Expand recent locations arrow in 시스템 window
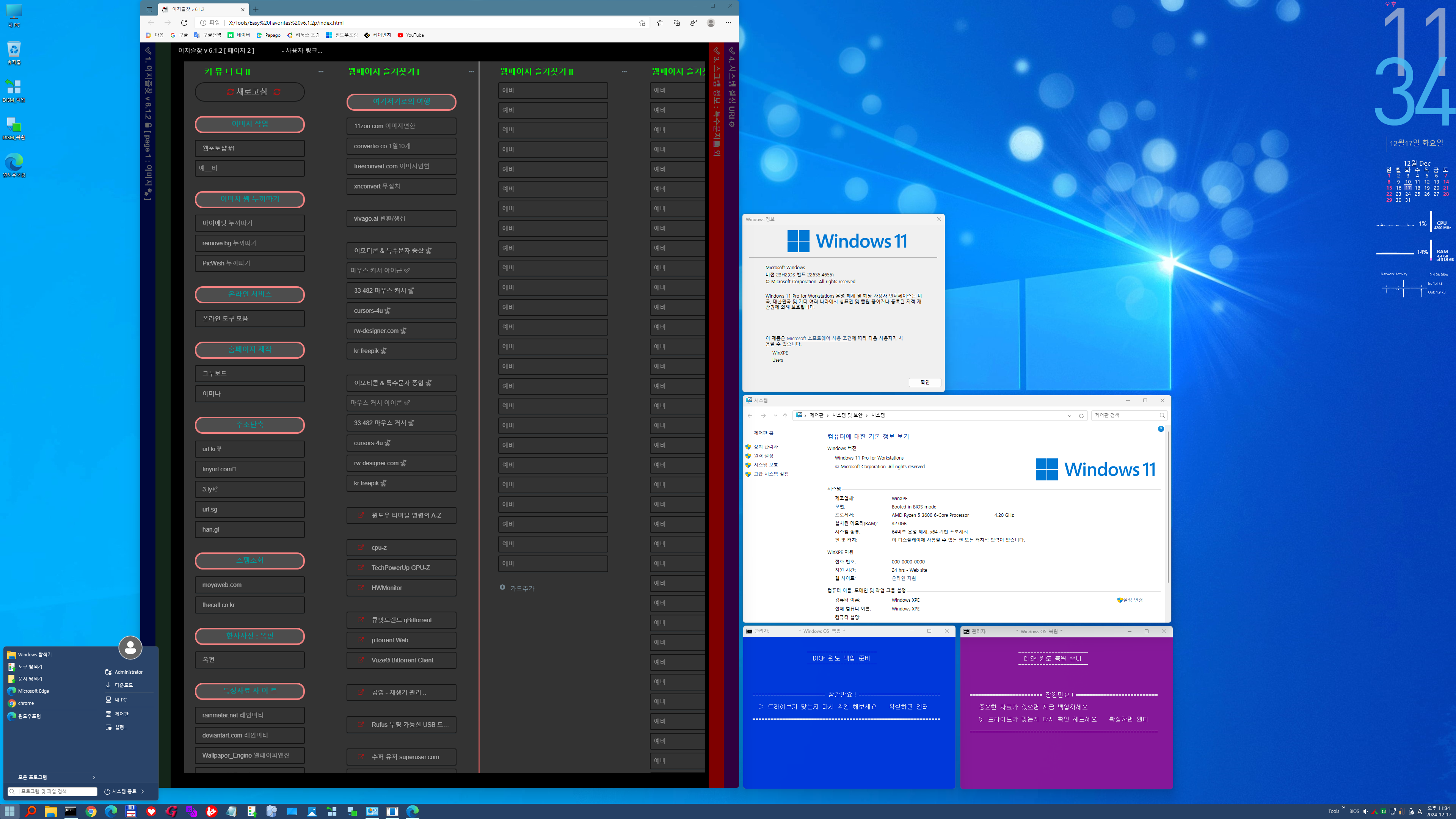 pos(775,416)
